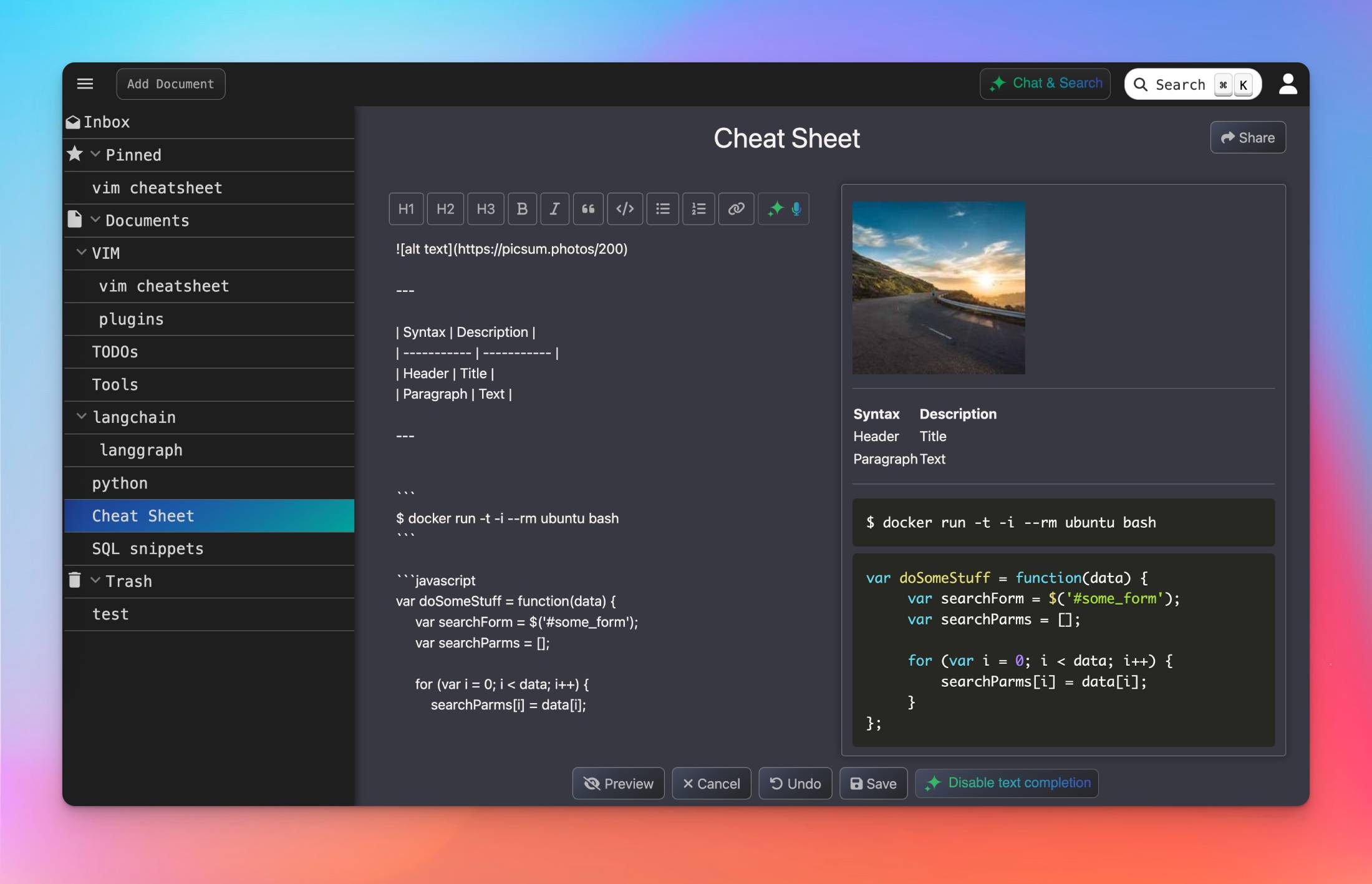Viewport: 1372px width, 884px height.
Task: Switch to the SQL snippets document
Action: click(147, 548)
